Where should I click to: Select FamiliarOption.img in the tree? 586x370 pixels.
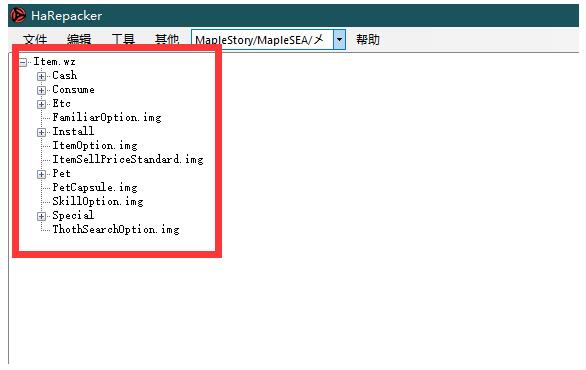pos(107,118)
